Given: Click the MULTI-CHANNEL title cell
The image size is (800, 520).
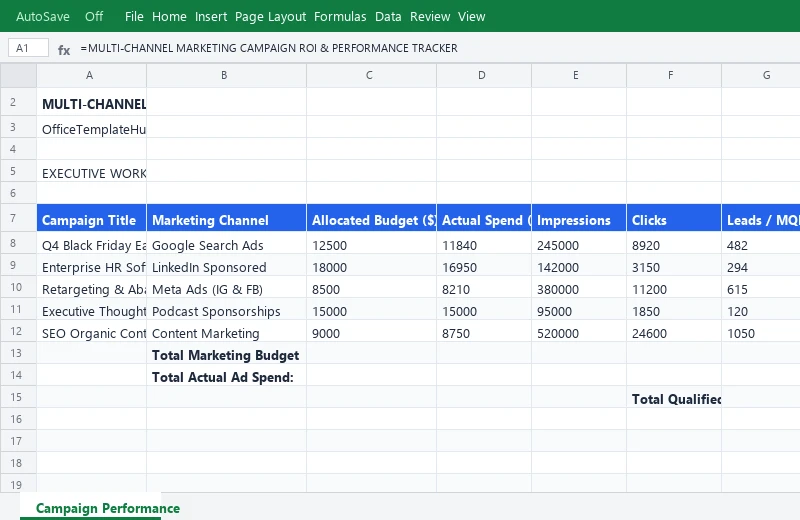Looking at the screenshot, I should [91, 104].
